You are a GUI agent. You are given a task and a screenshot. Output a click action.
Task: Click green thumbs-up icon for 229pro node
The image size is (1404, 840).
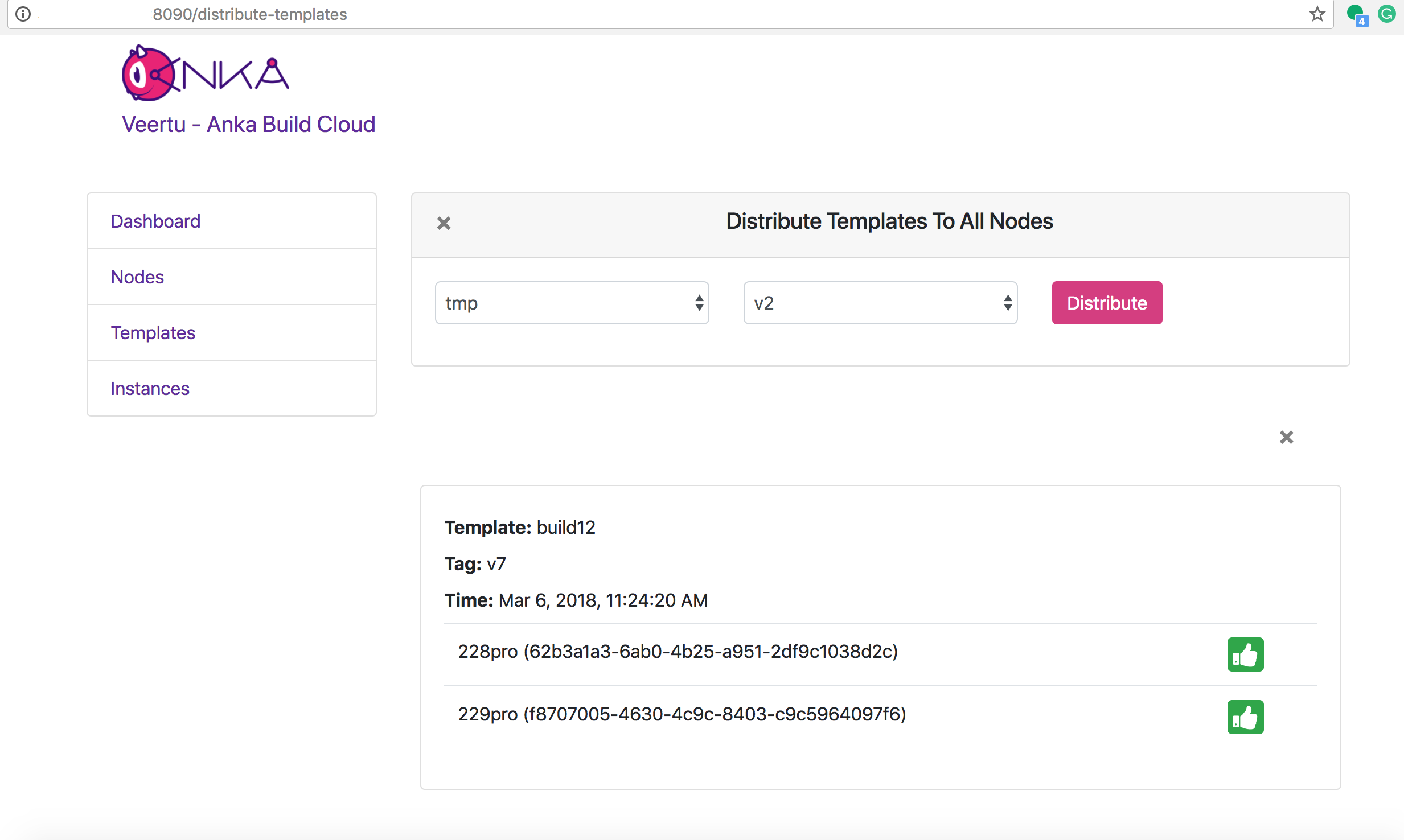[x=1245, y=717]
